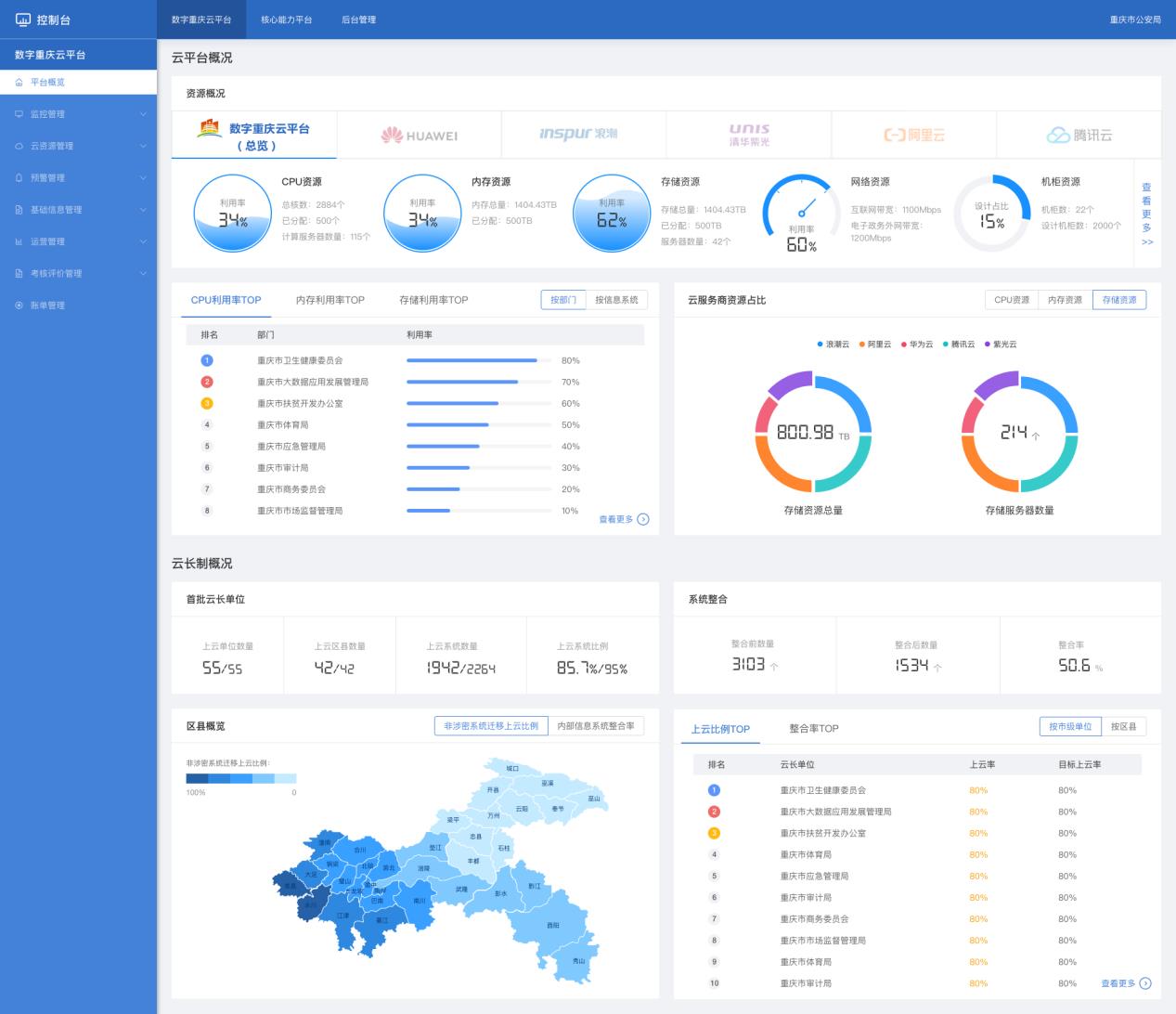Viewport: 1176px width, 1014px height.
Task: Click the 平台概览 home icon
Action: (19, 82)
